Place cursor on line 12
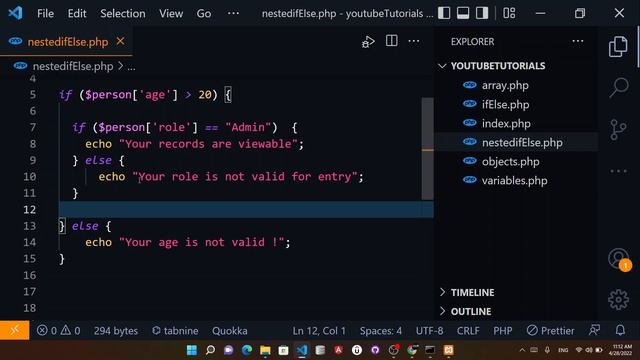The image size is (640, 360). pyautogui.click(x=246, y=209)
